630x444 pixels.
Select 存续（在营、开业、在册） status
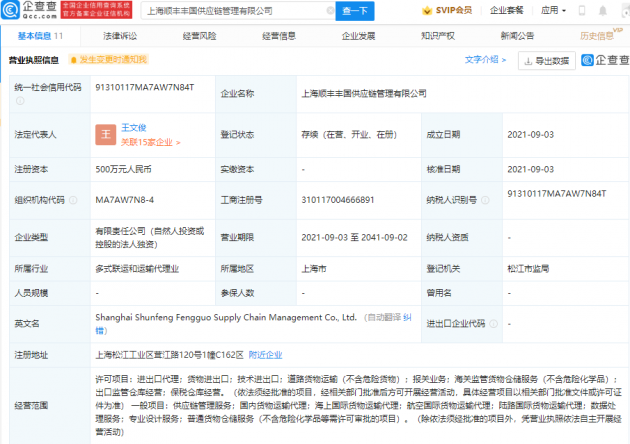click(349, 135)
